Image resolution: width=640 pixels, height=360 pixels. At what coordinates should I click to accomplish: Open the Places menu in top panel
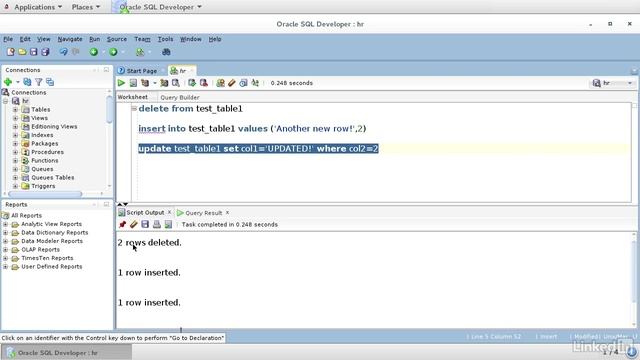pos(86,7)
